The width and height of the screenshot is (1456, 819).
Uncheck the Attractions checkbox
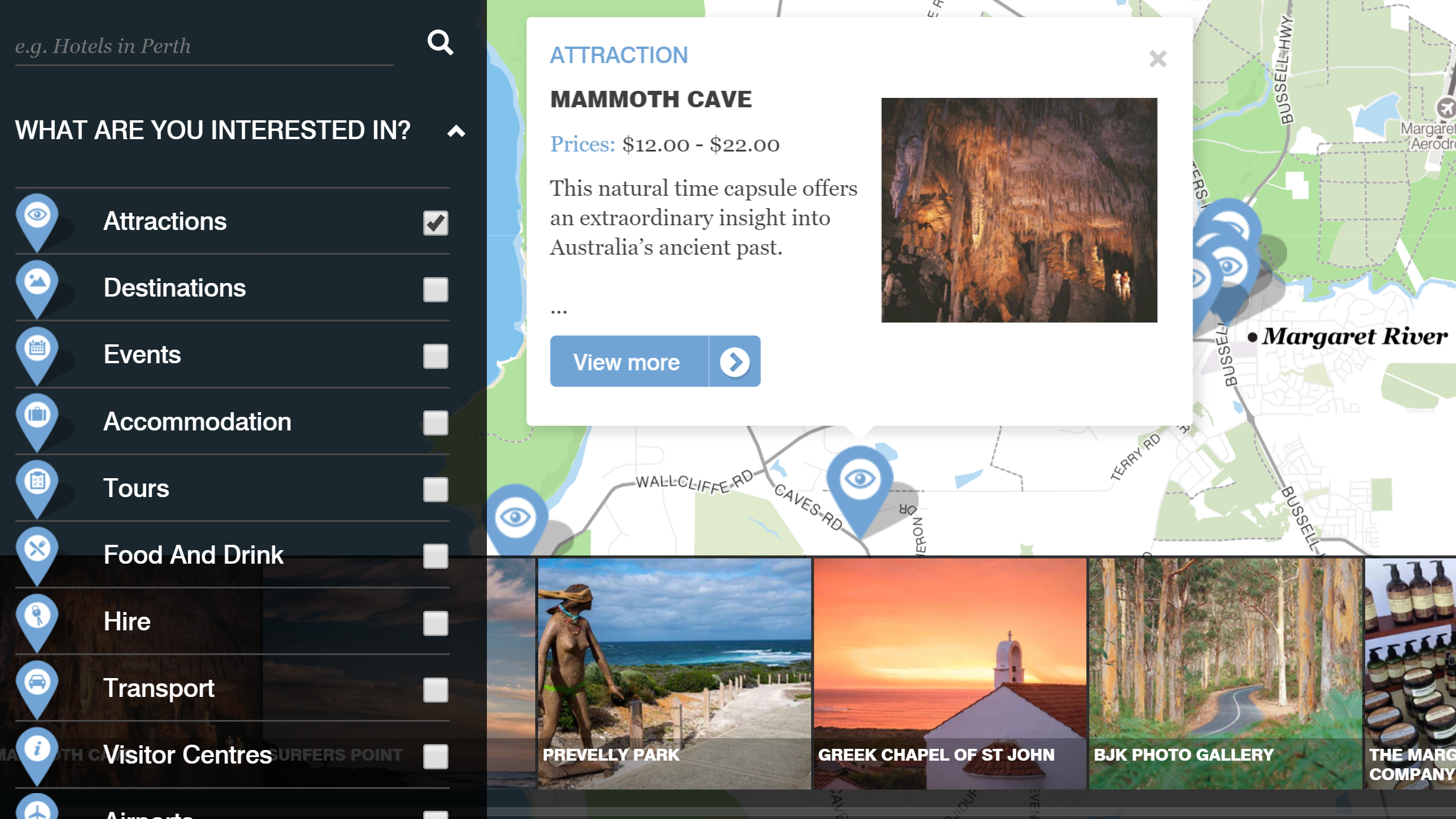click(436, 223)
